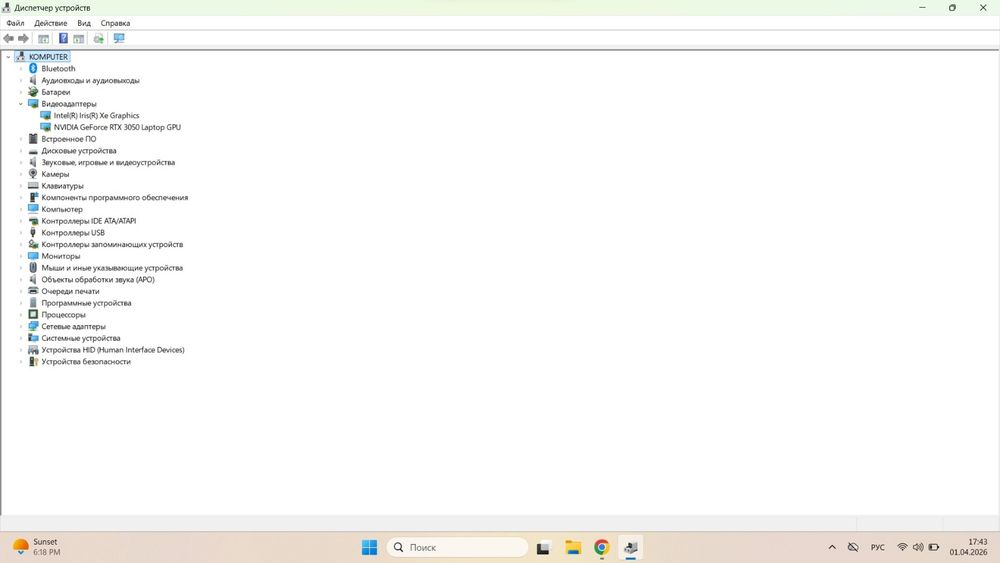1000x563 pixels.
Task: Click the Scan for hardware changes icon
Action: 99,39
